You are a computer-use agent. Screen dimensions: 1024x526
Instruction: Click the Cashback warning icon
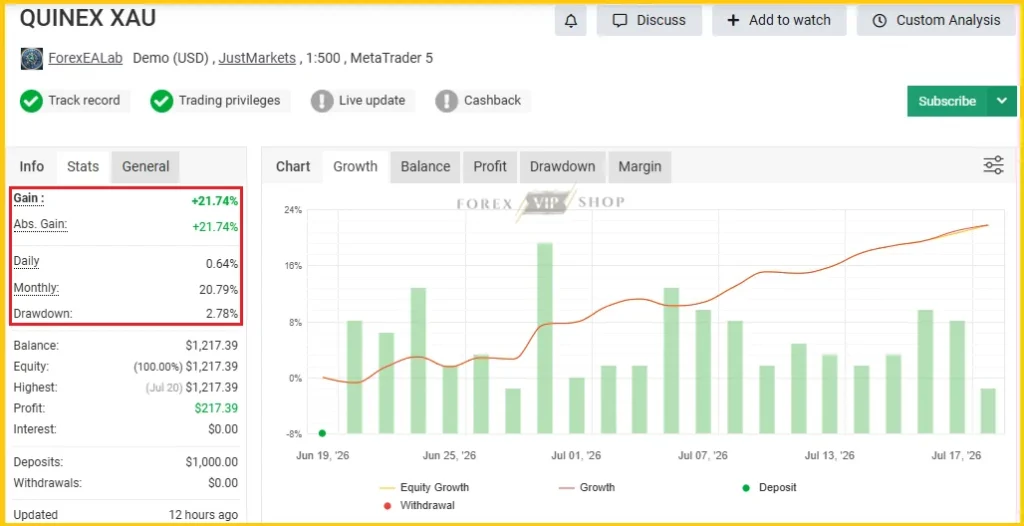(x=447, y=101)
